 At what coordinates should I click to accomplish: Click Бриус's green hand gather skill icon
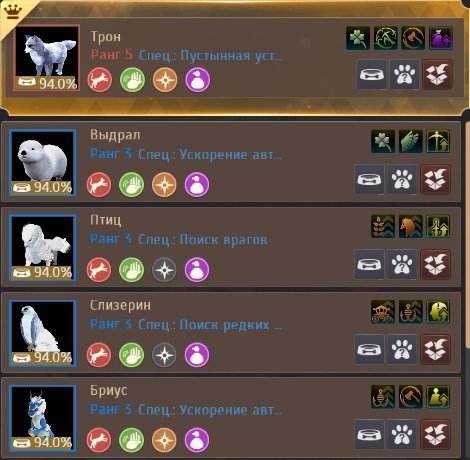pyautogui.click(x=132, y=440)
